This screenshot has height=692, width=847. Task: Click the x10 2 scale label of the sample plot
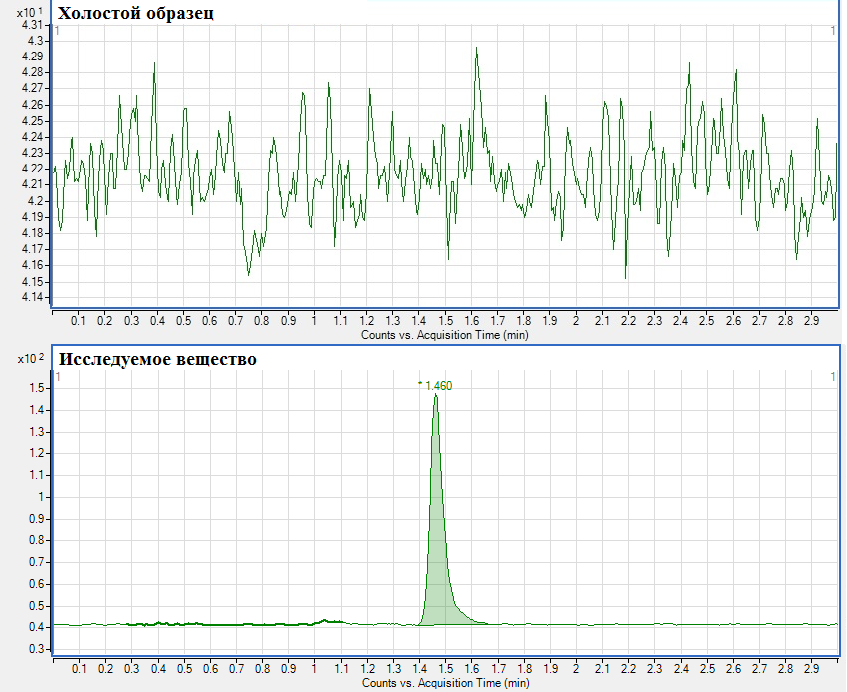click(x=31, y=359)
